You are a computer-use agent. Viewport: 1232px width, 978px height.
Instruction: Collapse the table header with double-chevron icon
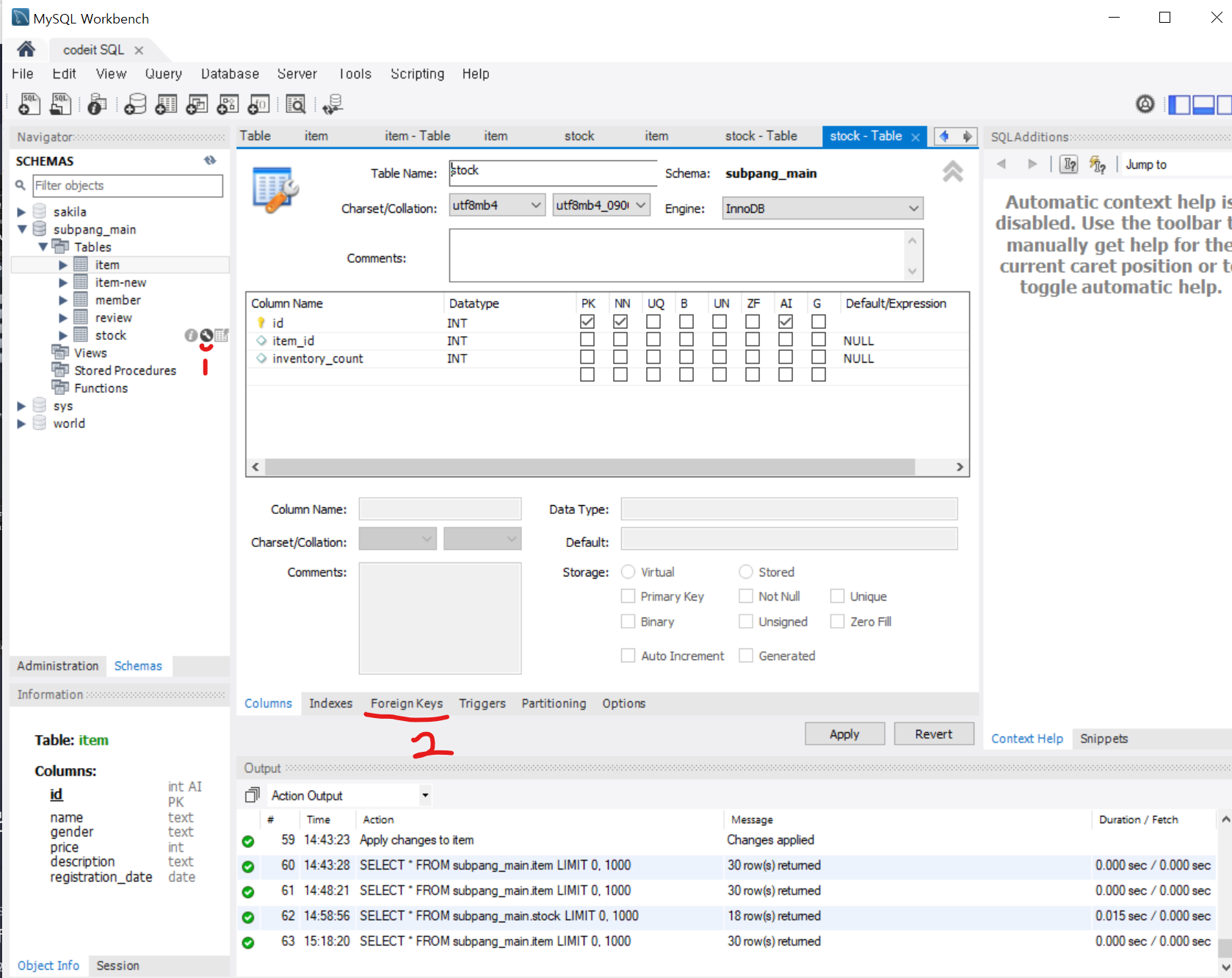(x=953, y=171)
